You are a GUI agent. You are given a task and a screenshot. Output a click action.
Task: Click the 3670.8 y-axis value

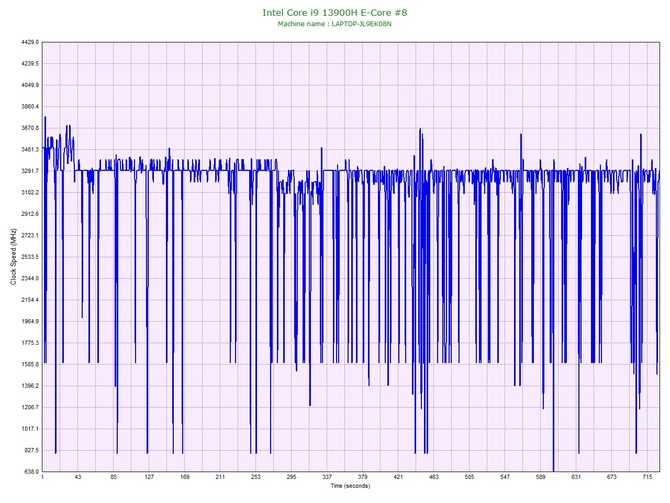point(30,128)
